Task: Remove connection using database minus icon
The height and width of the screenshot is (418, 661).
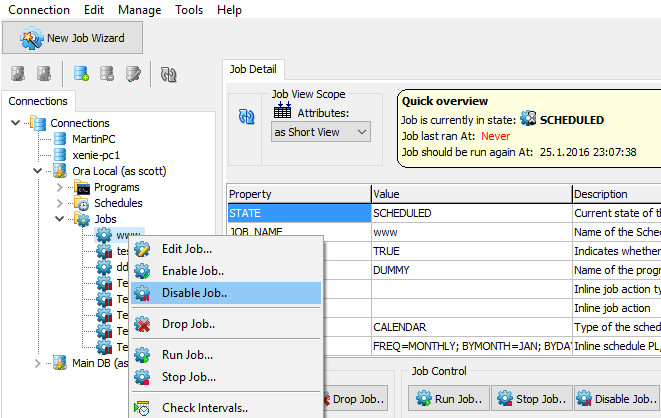Action: 107,74
